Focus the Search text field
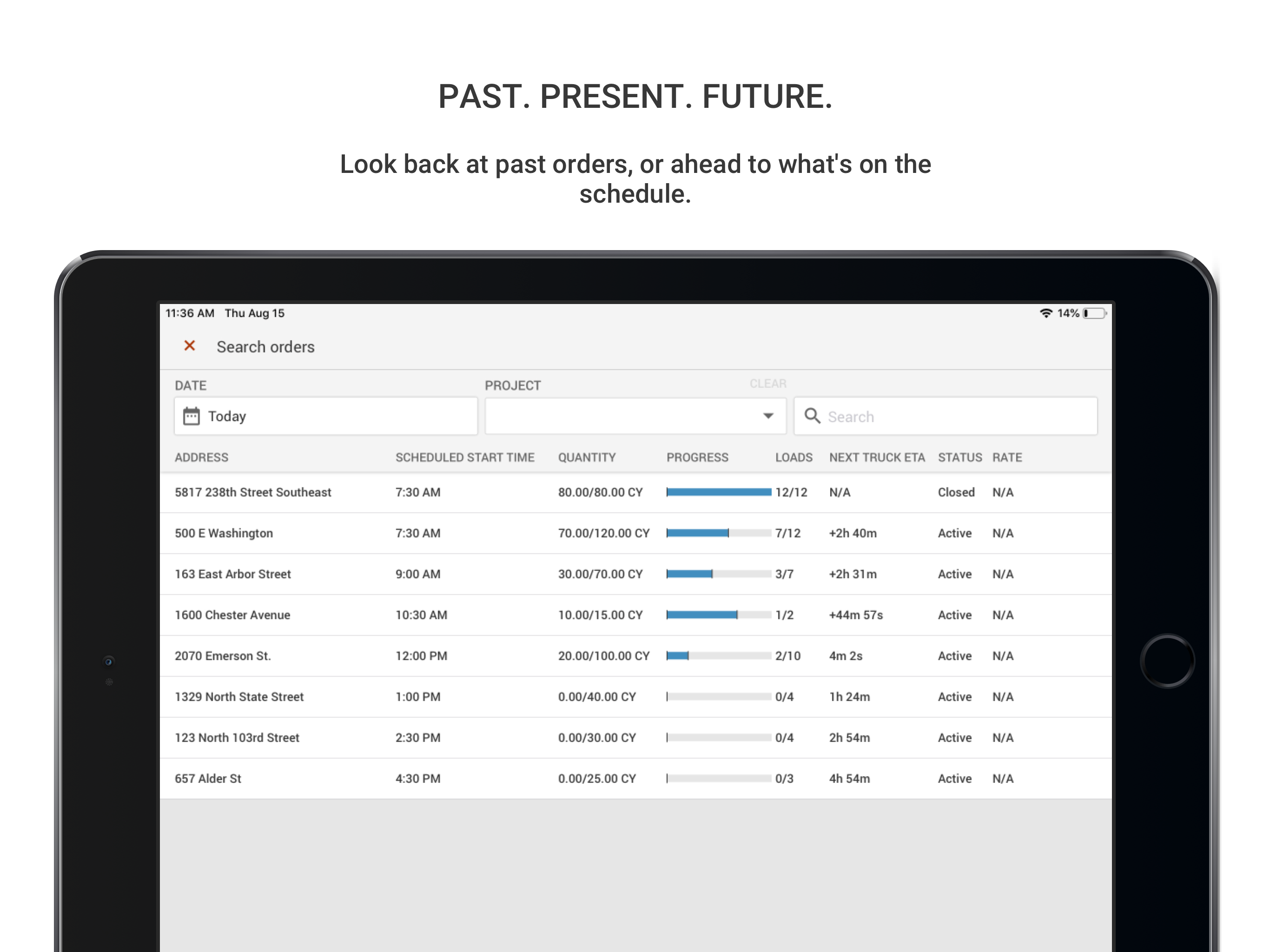Viewport: 1270px width, 952px height. pos(946,416)
